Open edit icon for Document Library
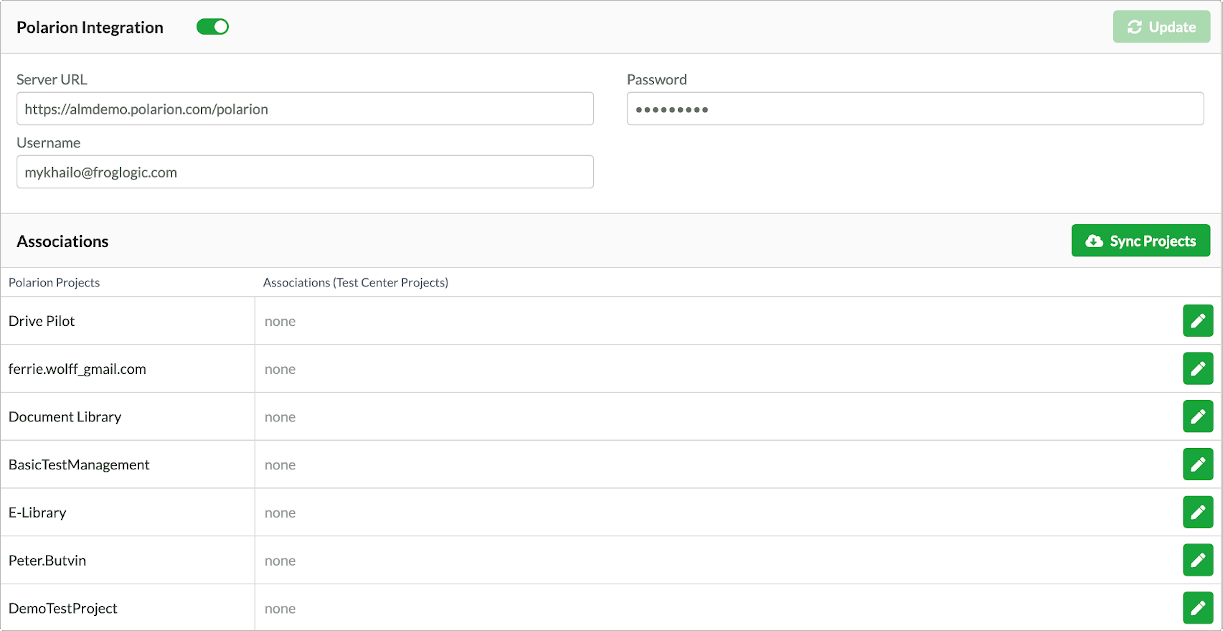Image resolution: width=1223 pixels, height=631 pixels. point(1197,416)
